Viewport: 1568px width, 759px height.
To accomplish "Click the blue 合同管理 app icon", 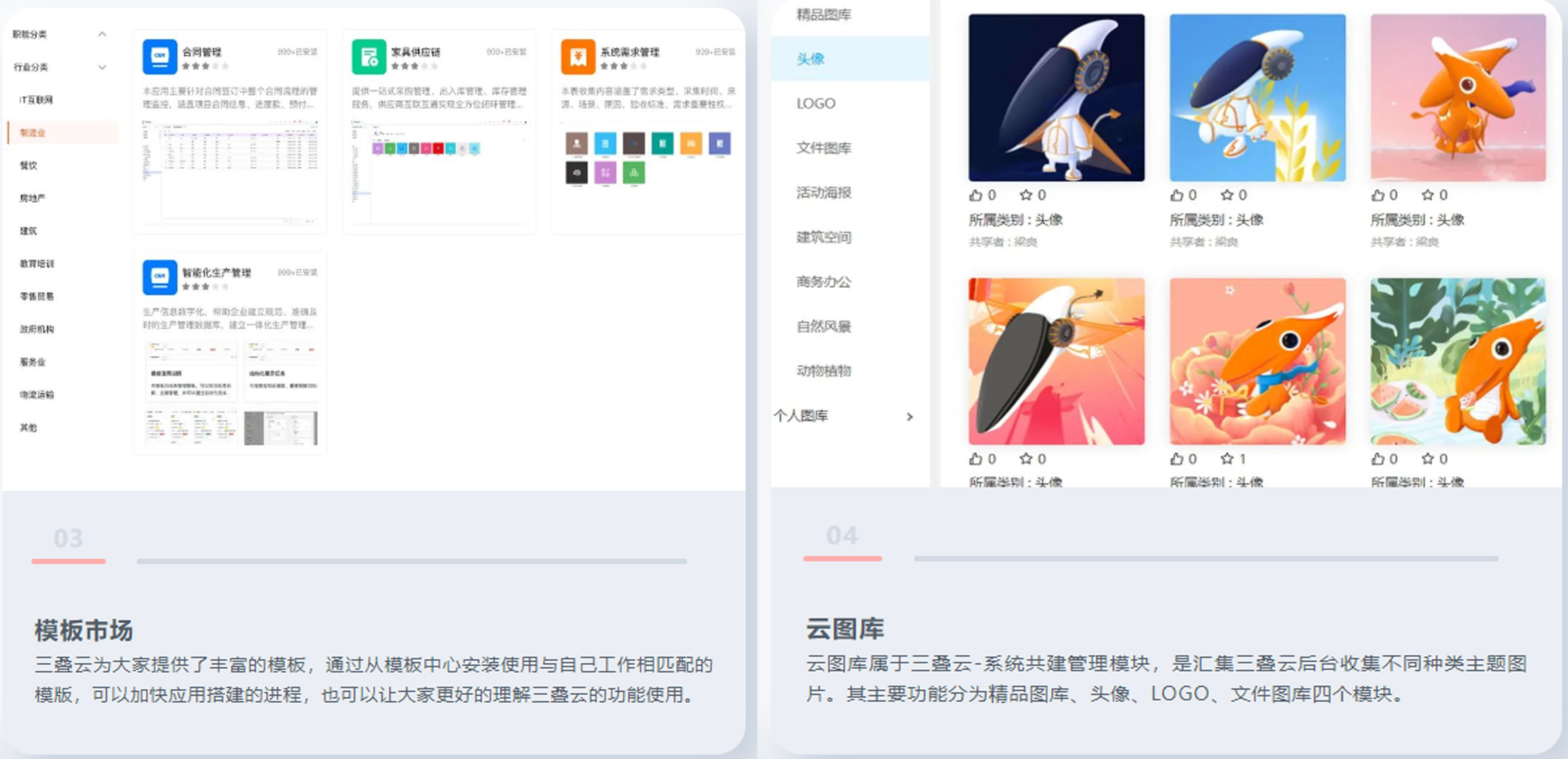I will pos(159,56).
